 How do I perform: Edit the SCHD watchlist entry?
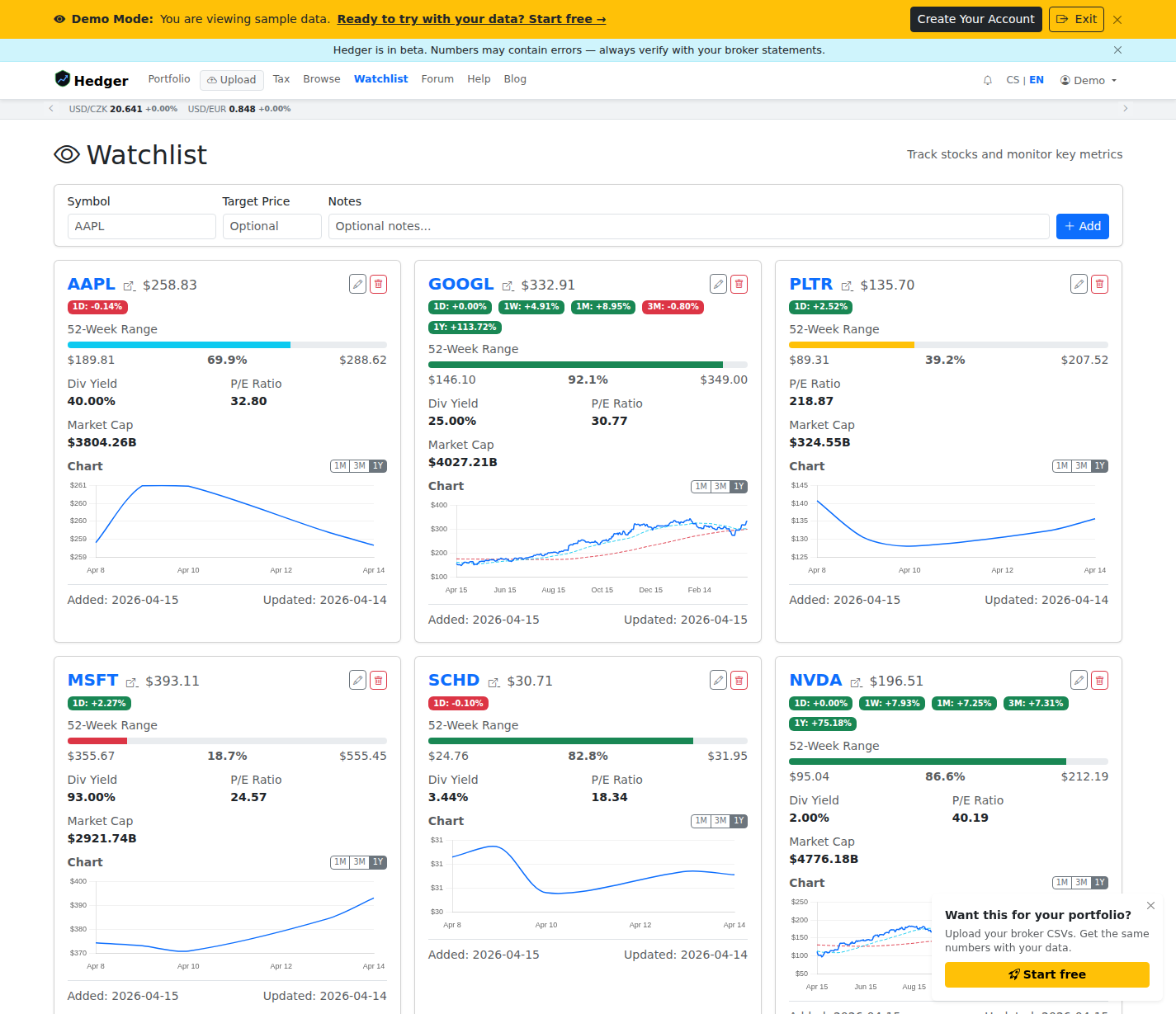point(718,680)
